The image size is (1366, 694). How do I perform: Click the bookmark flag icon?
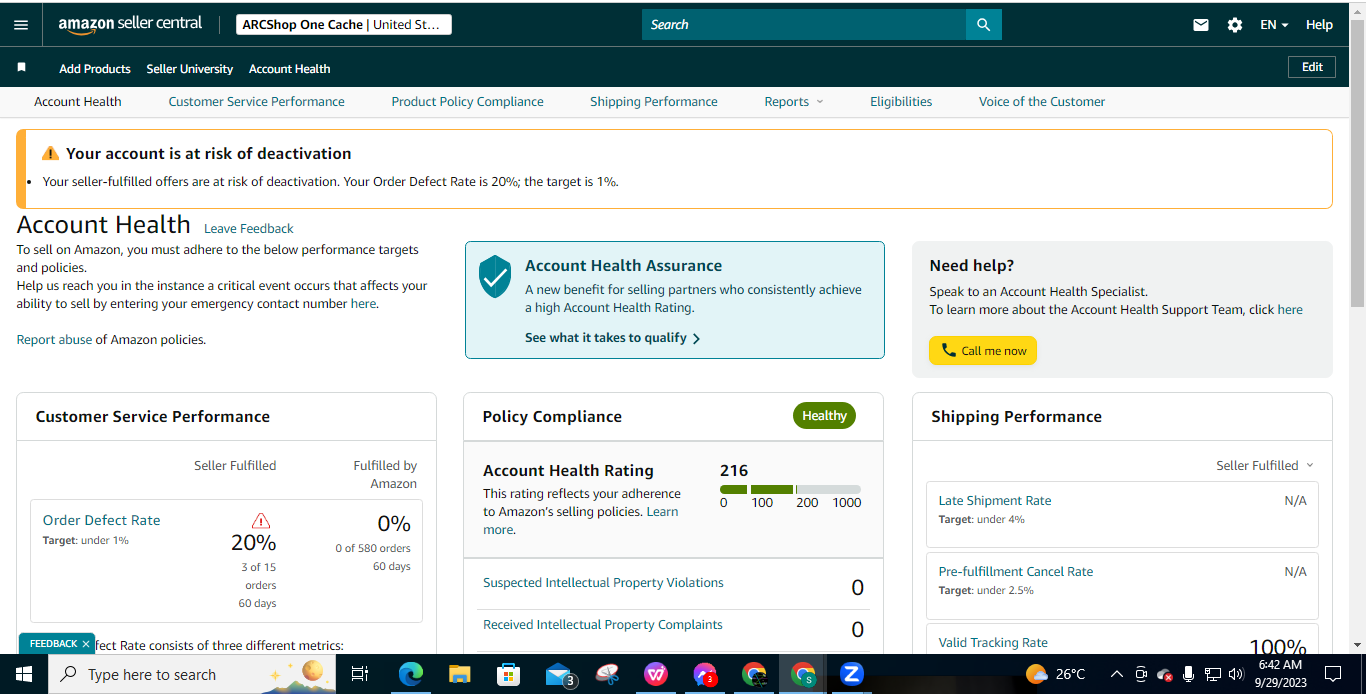point(21,68)
